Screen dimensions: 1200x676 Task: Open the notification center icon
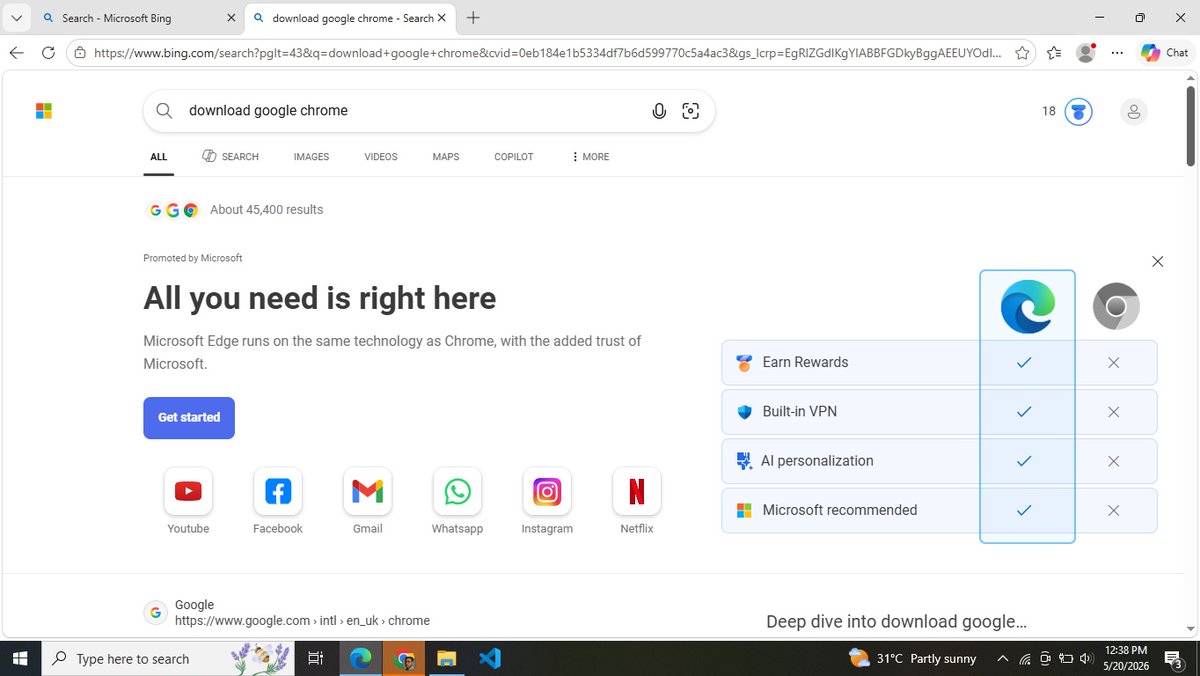tap(1174, 659)
